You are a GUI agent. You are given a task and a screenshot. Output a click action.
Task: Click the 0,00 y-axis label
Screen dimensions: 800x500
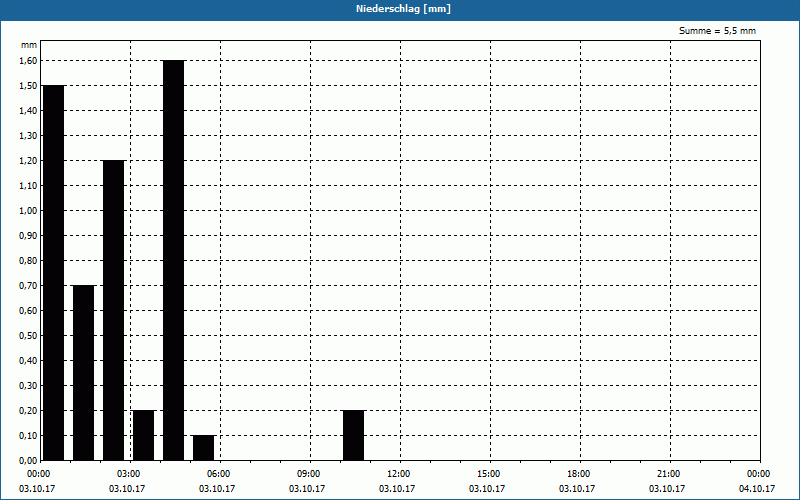(x=28, y=460)
